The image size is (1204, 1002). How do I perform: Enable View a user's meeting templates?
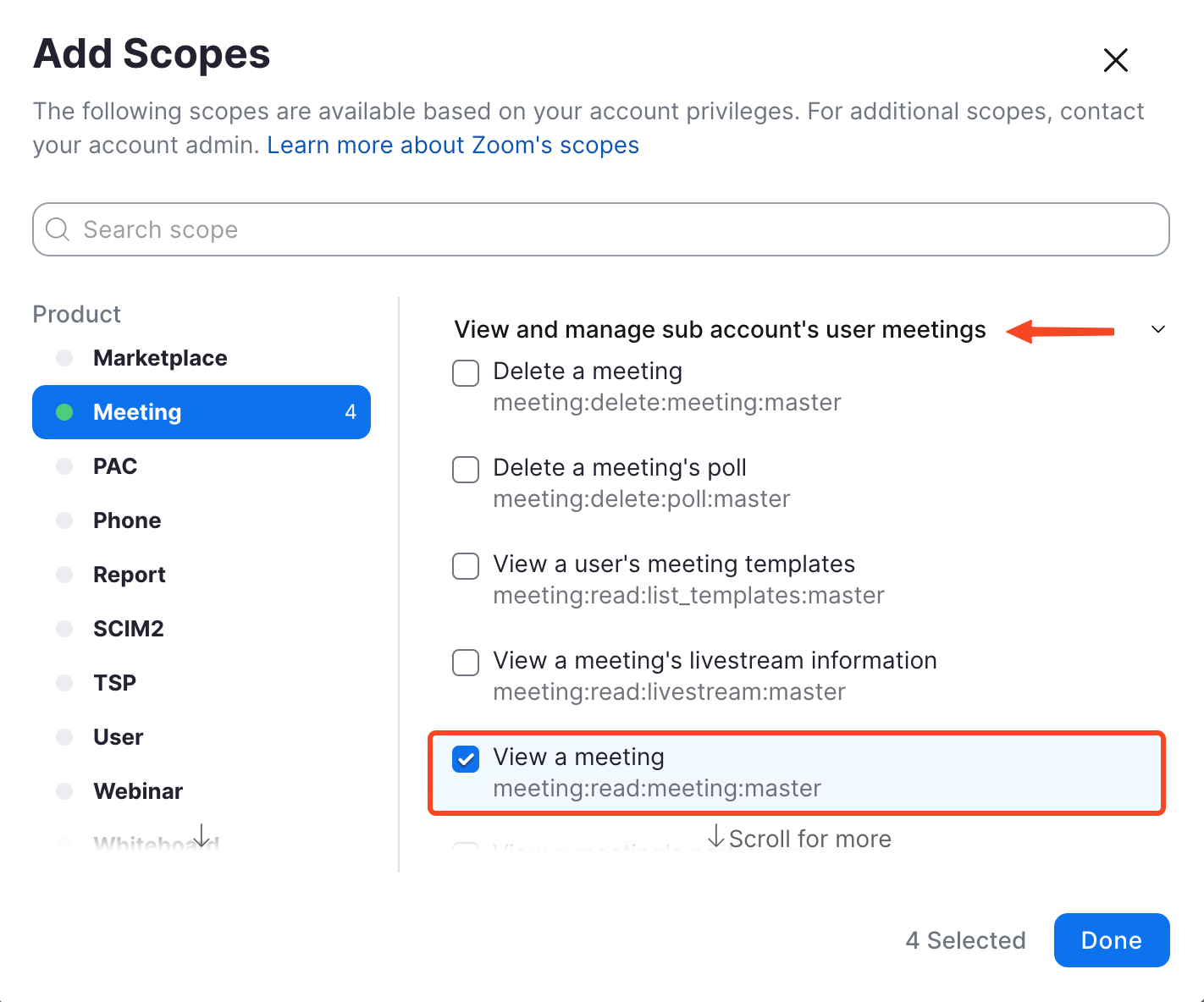[466, 565]
